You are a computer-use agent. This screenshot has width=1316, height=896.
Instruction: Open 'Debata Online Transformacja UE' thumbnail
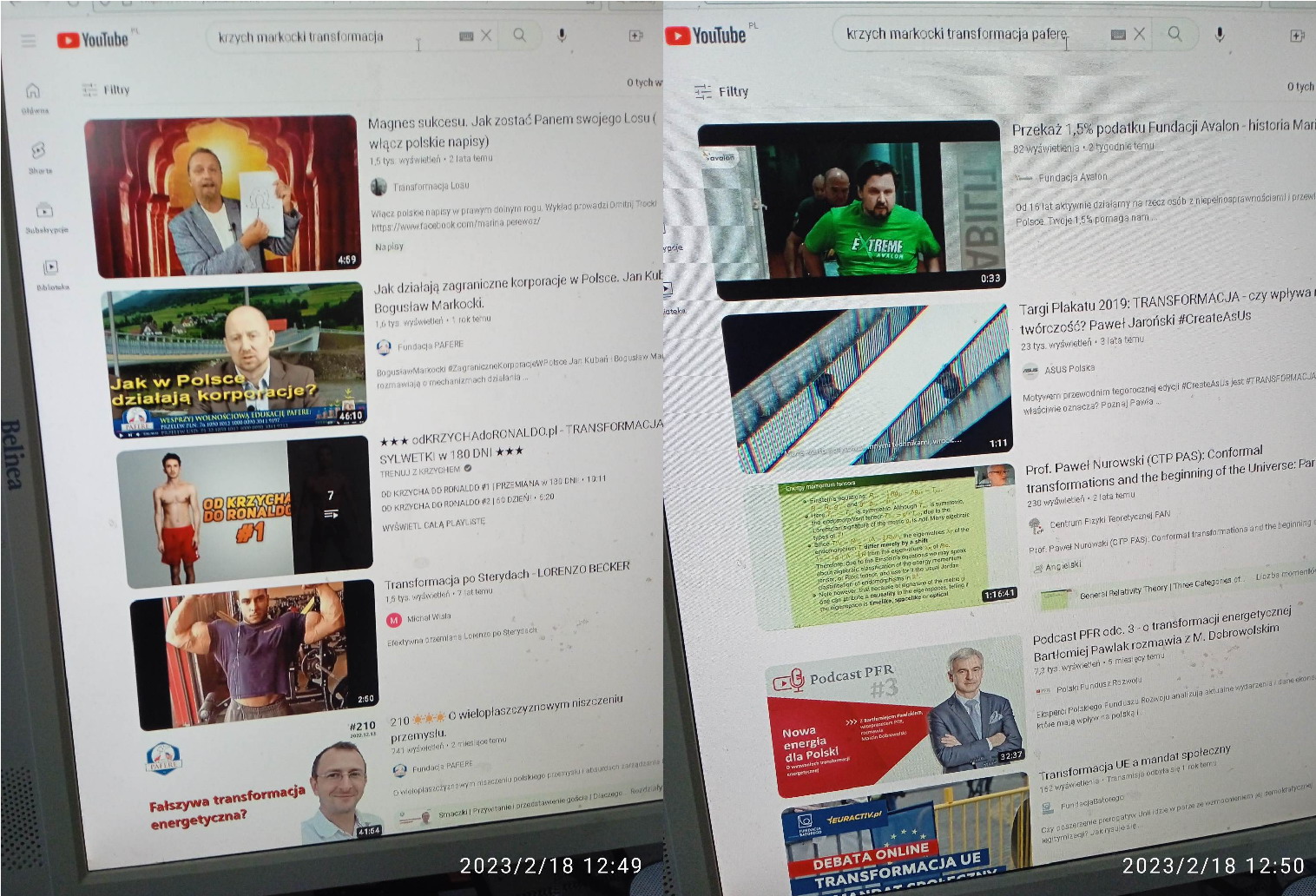(x=906, y=836)
